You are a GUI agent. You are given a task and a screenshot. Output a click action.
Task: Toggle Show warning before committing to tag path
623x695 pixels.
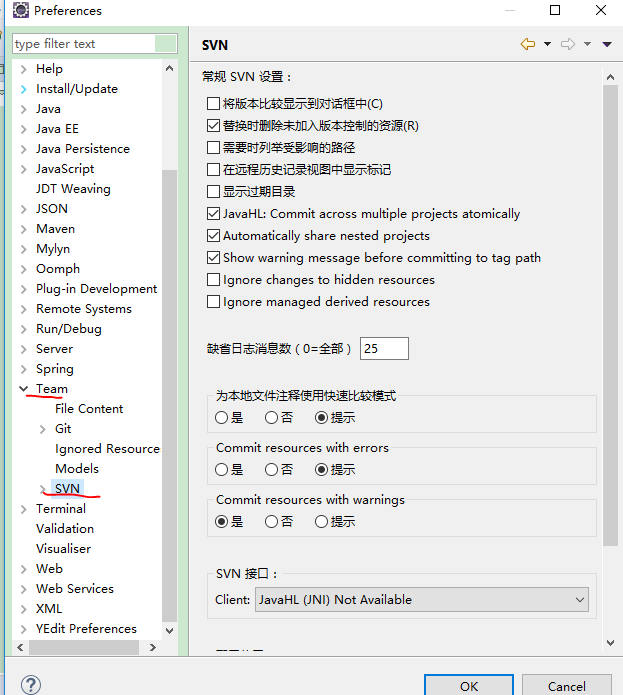click(213, 258)
